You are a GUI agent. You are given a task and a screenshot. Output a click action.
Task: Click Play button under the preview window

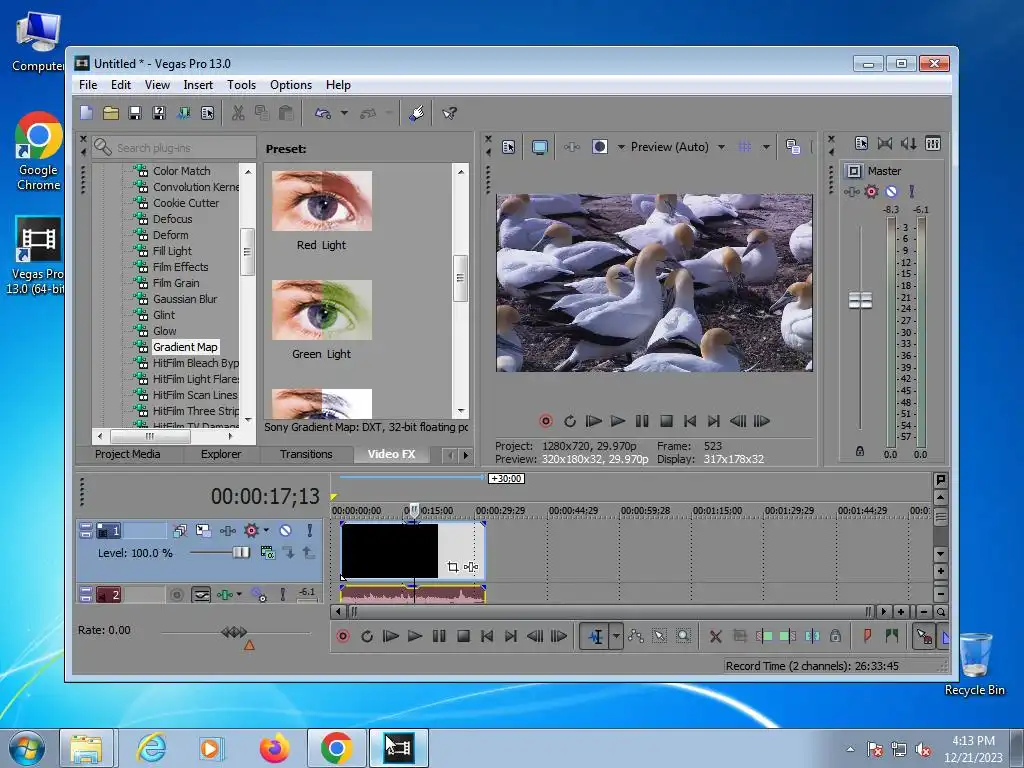(617, 421)
